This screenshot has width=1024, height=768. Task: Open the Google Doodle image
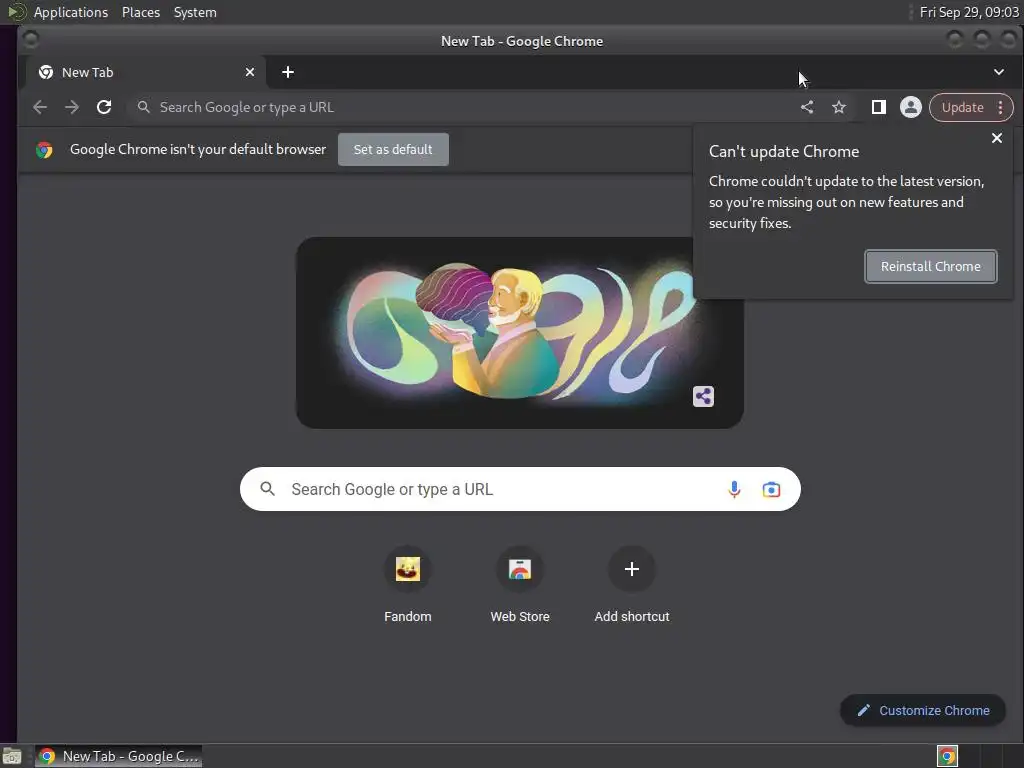pos(520,333)
